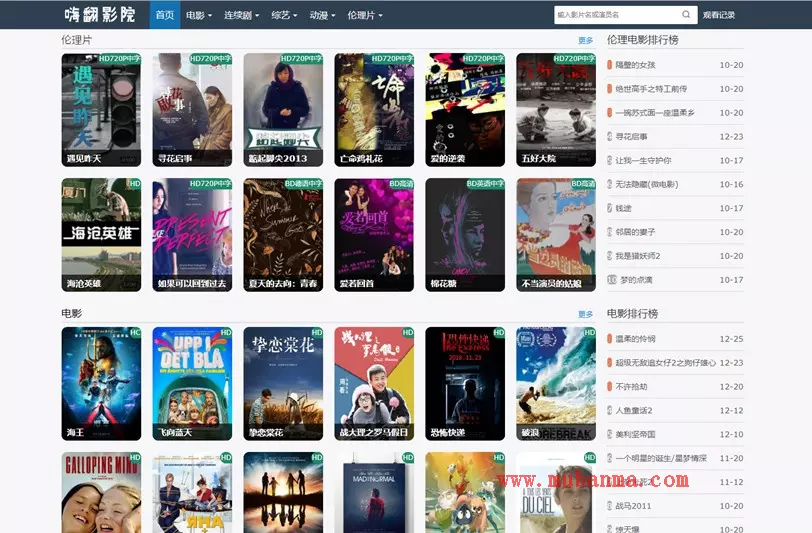The height and width of the screenshot is (533, 812).
Task: Go to the 首页 tab
Action: [165, 15]
